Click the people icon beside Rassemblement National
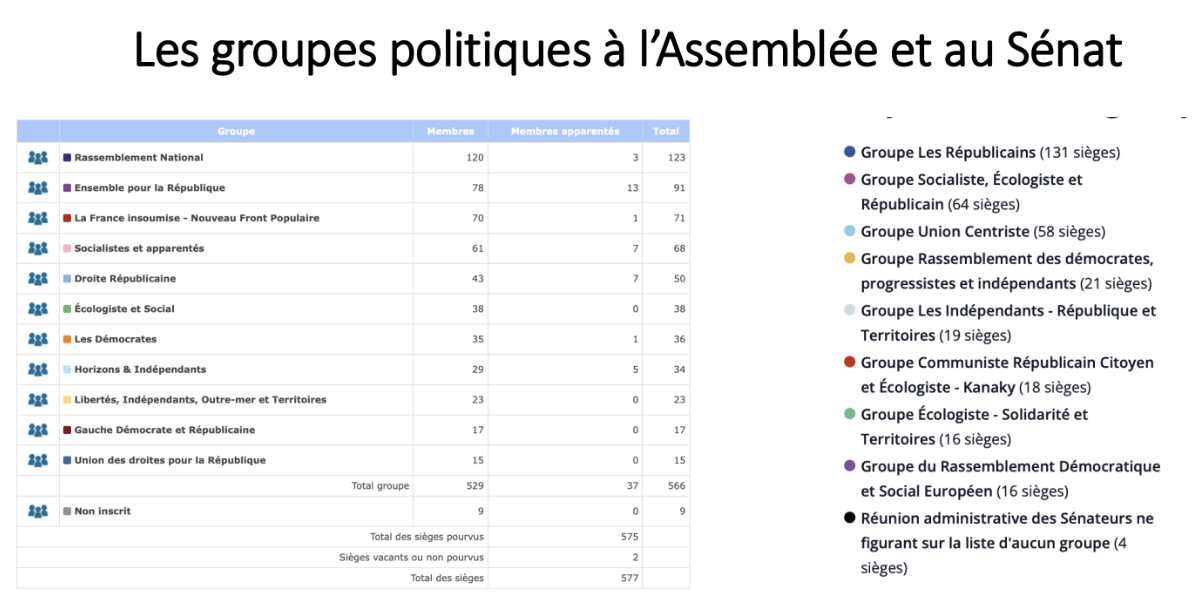Viewport: 1196px width, 608px height. click(38, 158)
